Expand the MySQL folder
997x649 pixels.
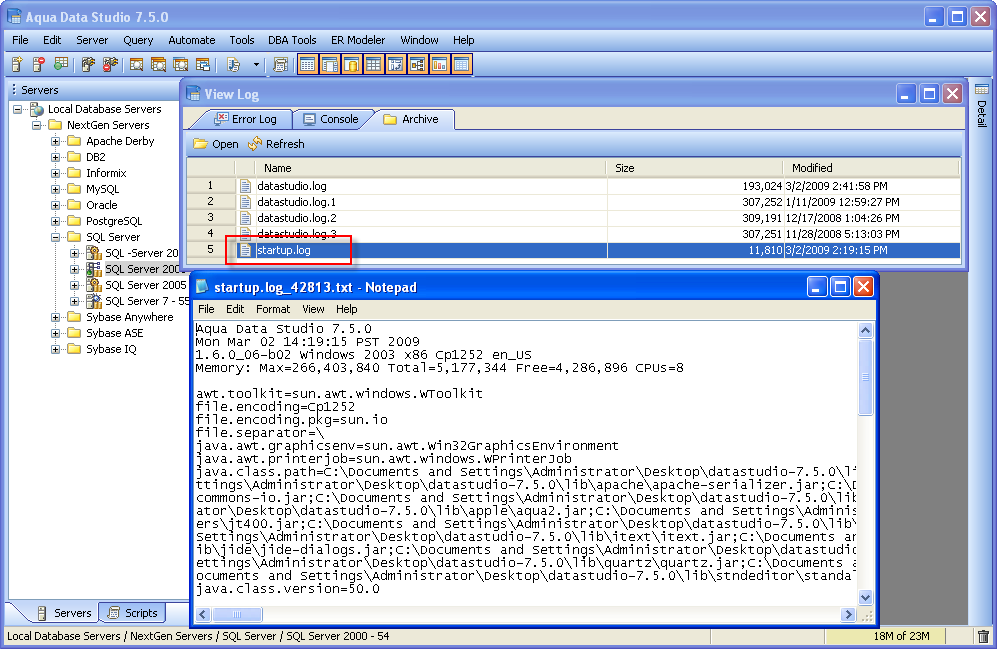[x=55, y=189]
